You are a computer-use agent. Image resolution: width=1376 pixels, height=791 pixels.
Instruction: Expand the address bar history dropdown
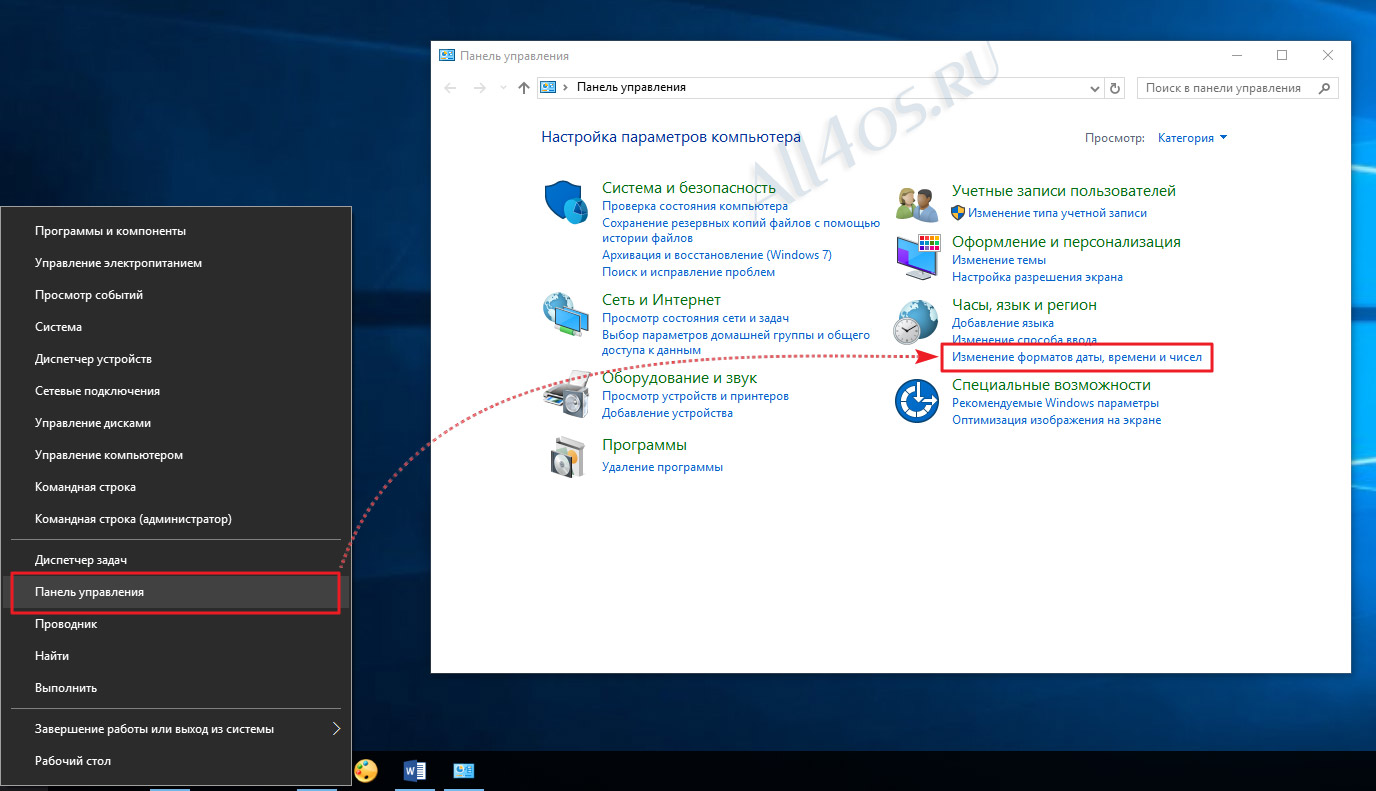coord(1094,88)
